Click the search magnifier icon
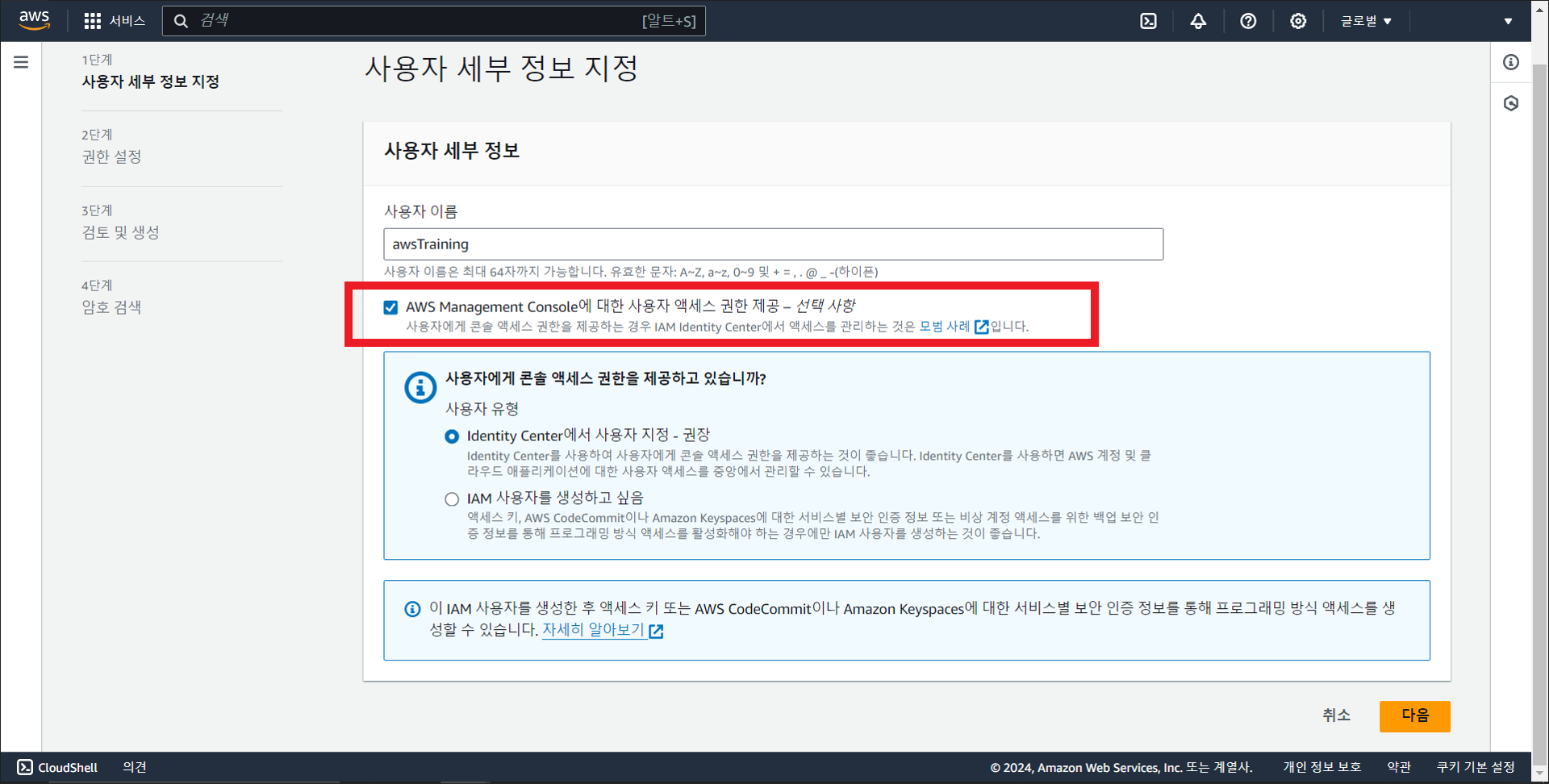The height and width of the screenshot is (784, 1549). (181, 21)
